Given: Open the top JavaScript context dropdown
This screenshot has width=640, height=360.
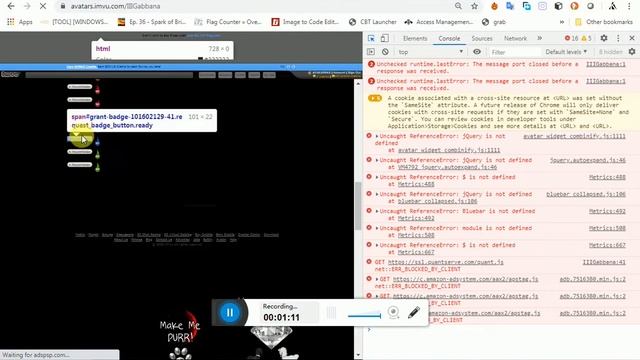Looking at the screenshot, I should point(431,52).
